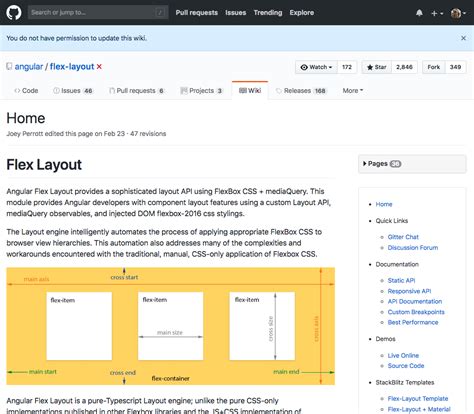This screenshot has width=474, height=414.
Task: Switch to the Projects tab
Action: point(201,91)
